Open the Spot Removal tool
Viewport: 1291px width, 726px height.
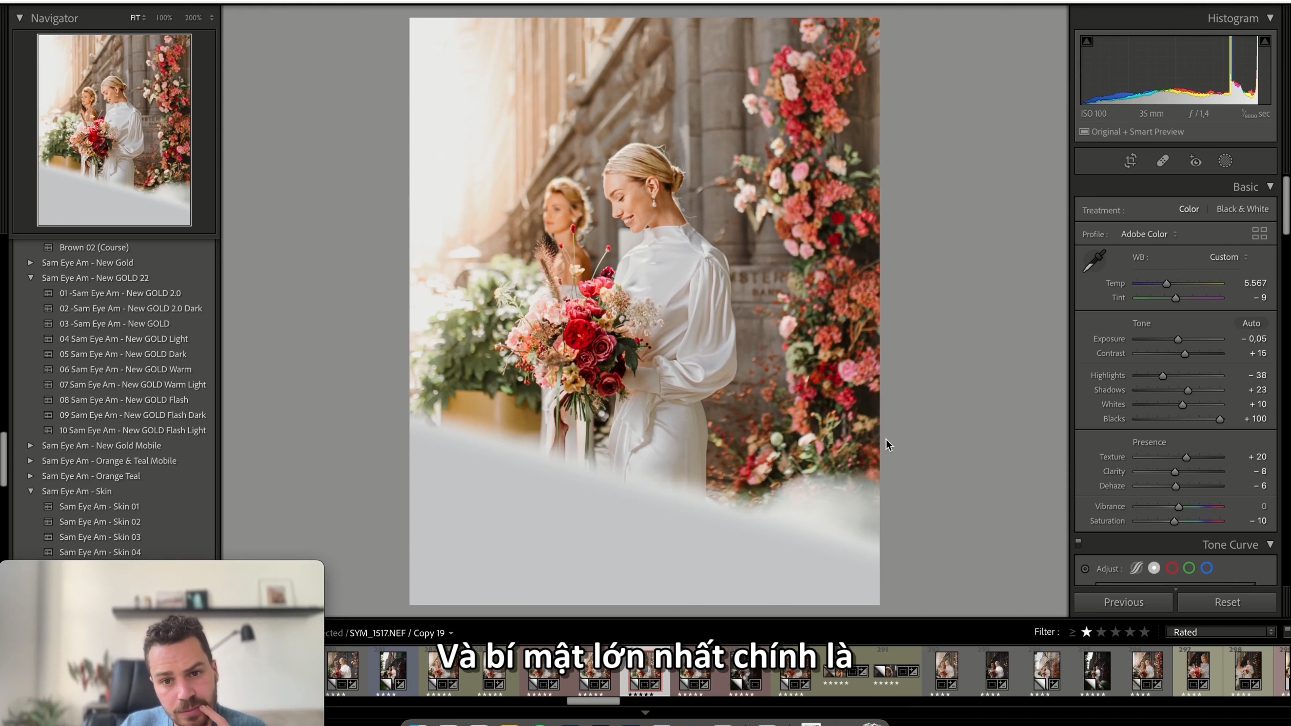pos(1162,160)
